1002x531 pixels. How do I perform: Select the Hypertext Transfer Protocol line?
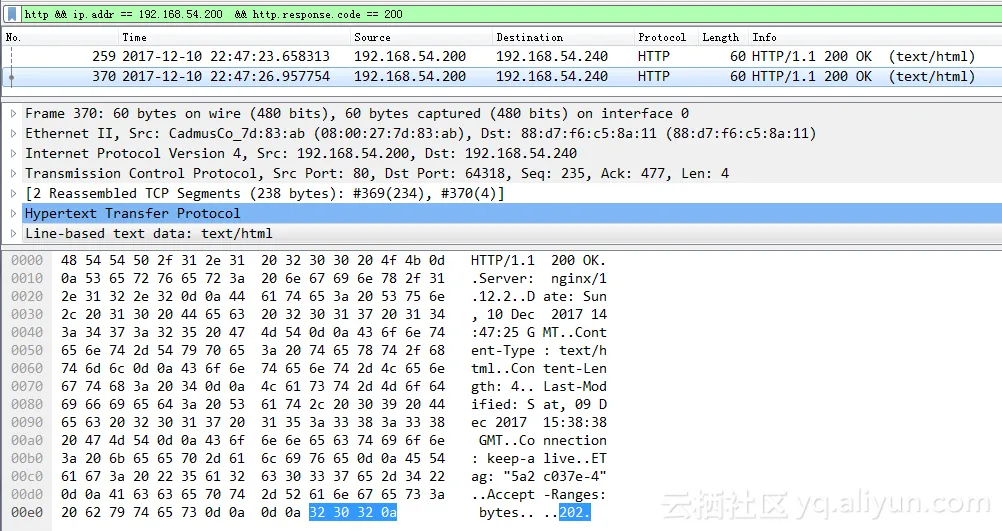click(512, 213)
